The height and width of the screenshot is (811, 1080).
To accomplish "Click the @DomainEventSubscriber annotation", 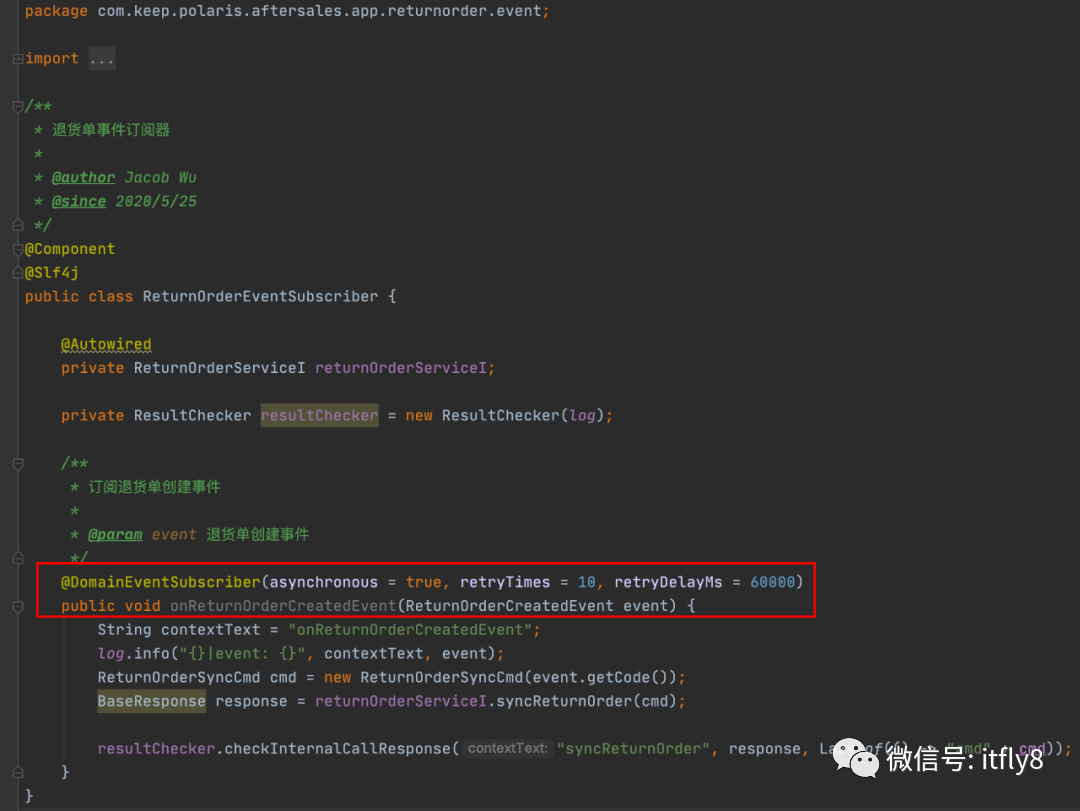I will point(160,582).
